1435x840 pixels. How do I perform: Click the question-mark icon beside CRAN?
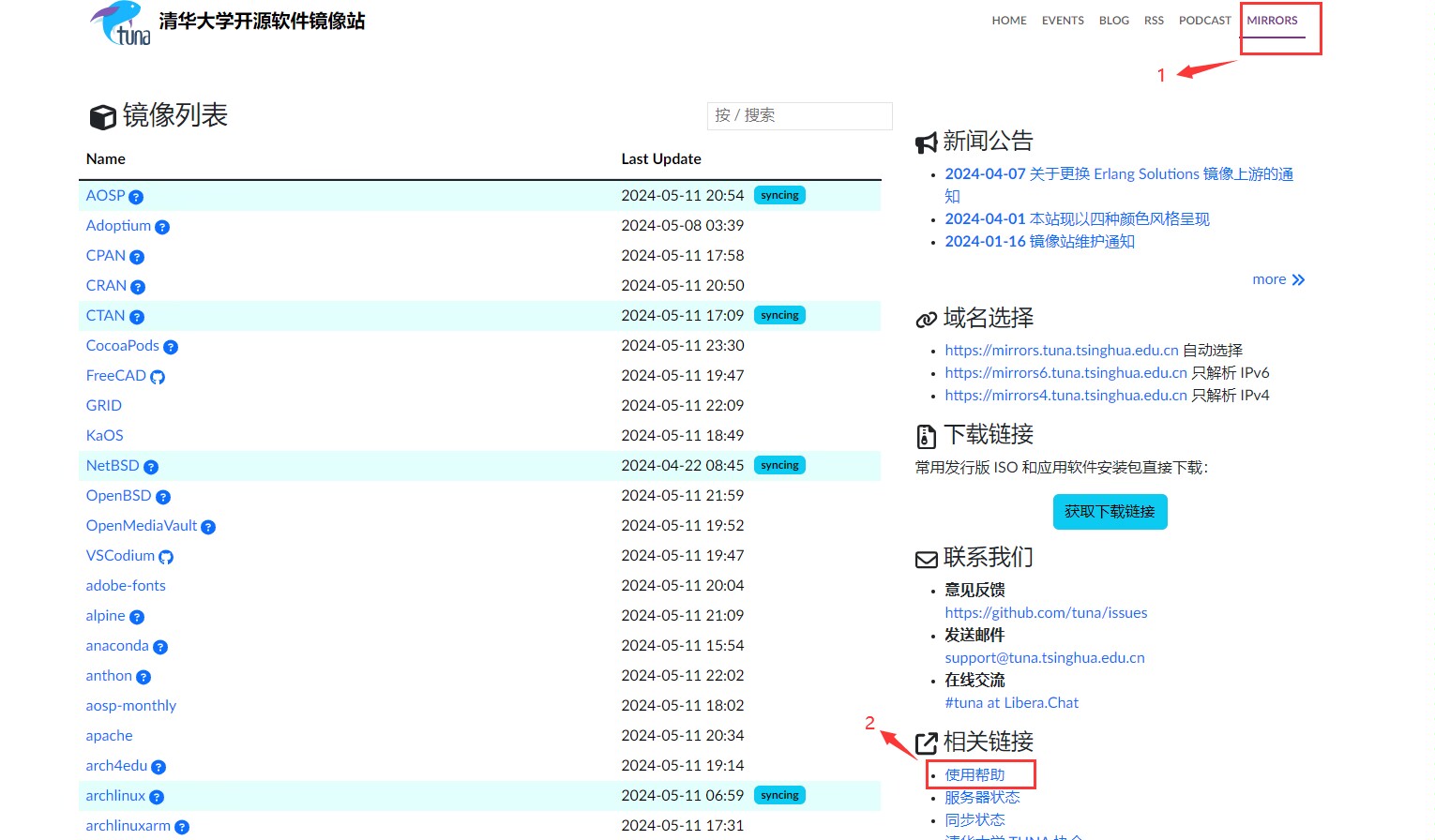[x=138, y=287]
